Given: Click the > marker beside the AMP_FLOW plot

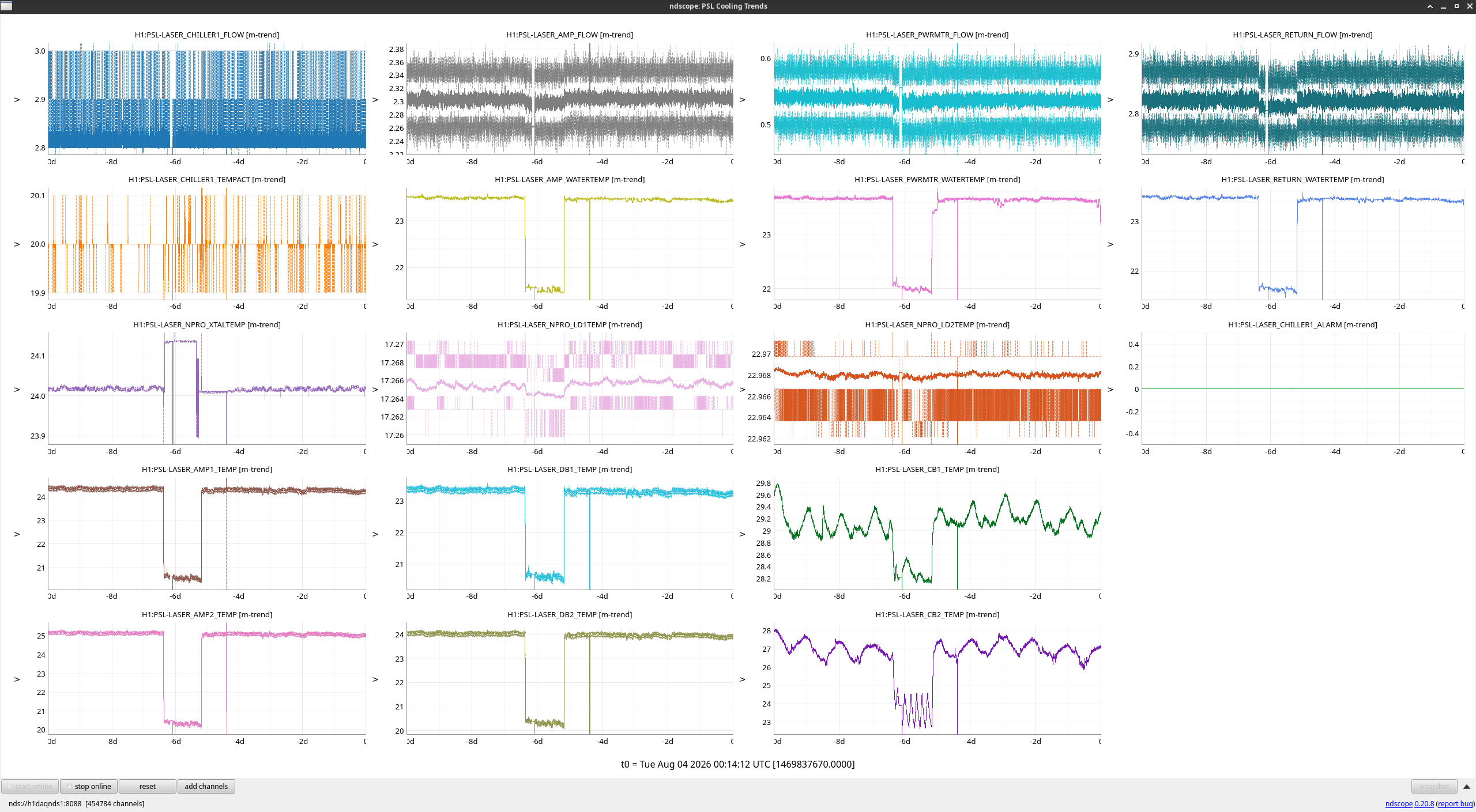Looking at the screenshot, I should 375,100.
